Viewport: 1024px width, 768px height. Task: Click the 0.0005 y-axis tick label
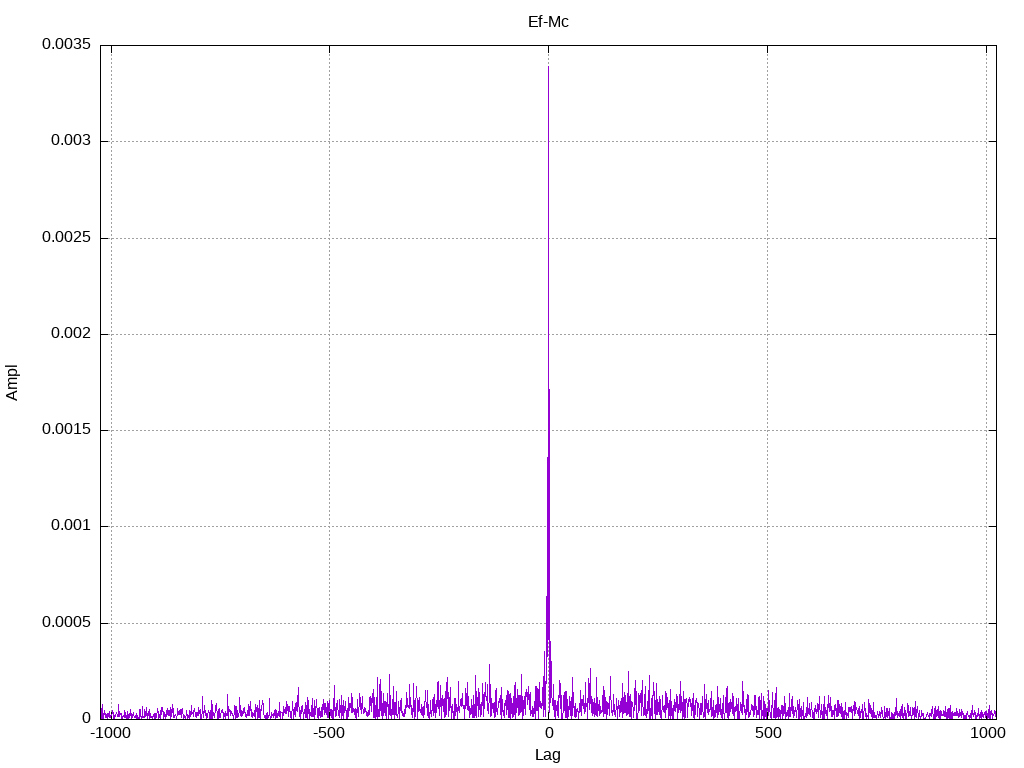pos(67,622)
